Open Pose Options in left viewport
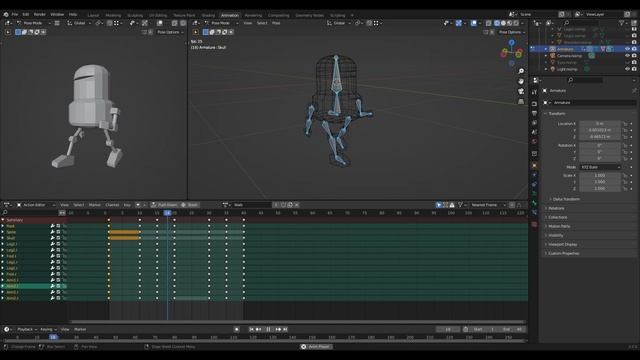 tap(169, 32)
